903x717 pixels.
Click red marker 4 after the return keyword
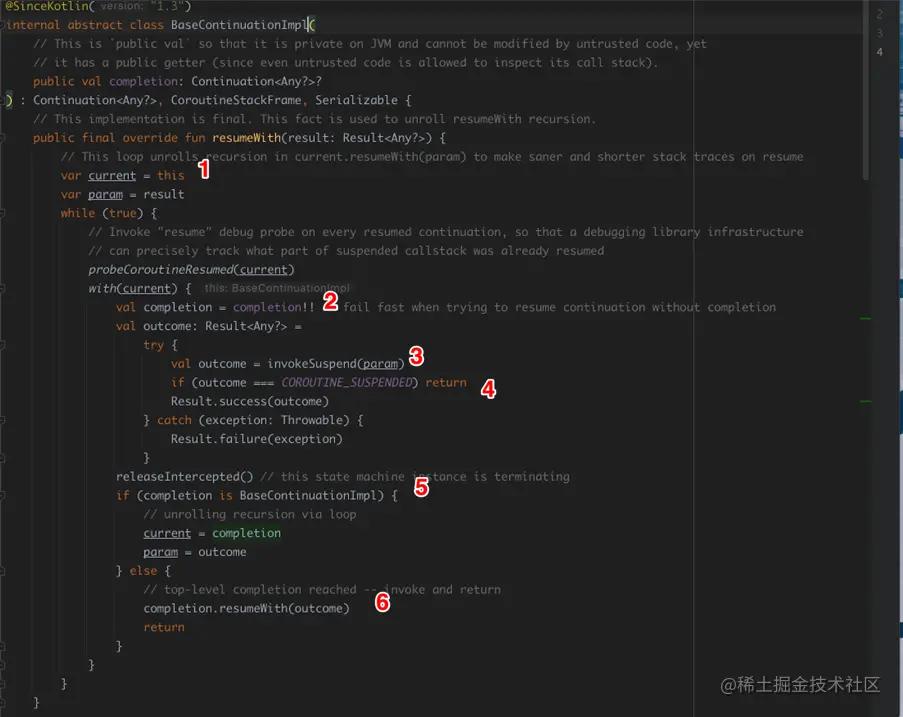488,390
